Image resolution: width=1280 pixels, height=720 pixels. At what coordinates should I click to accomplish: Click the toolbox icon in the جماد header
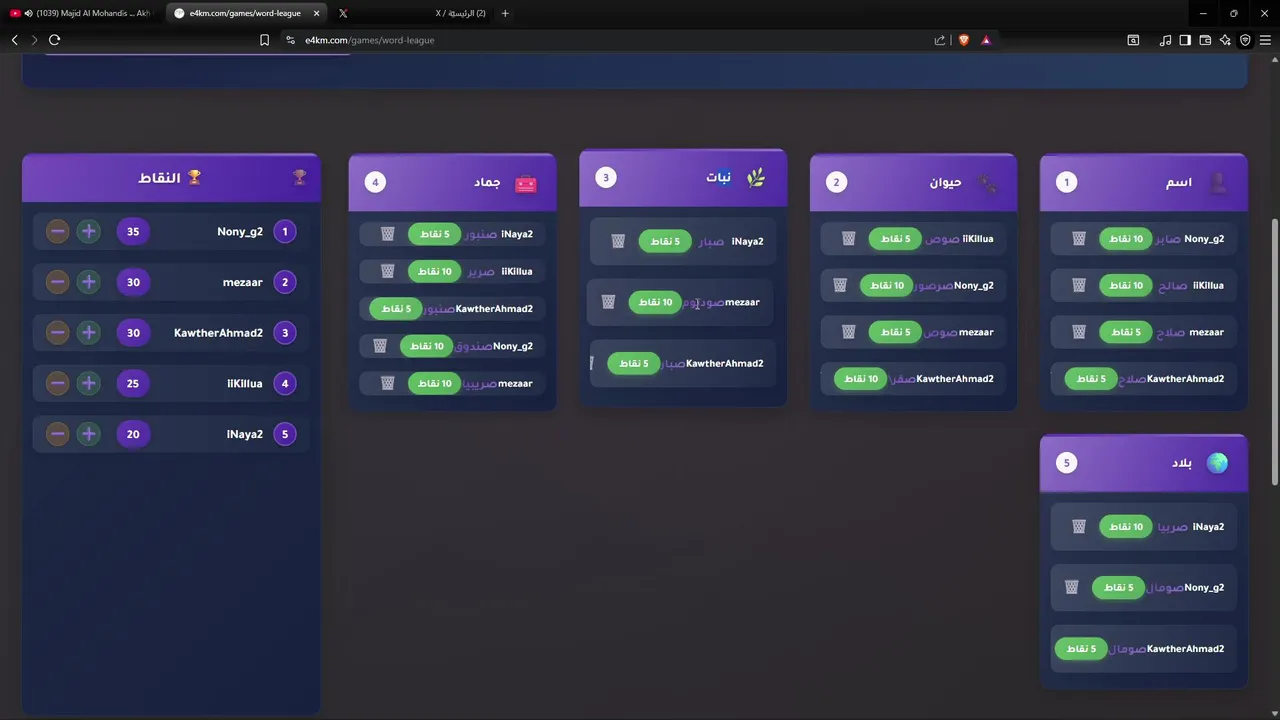526,183
